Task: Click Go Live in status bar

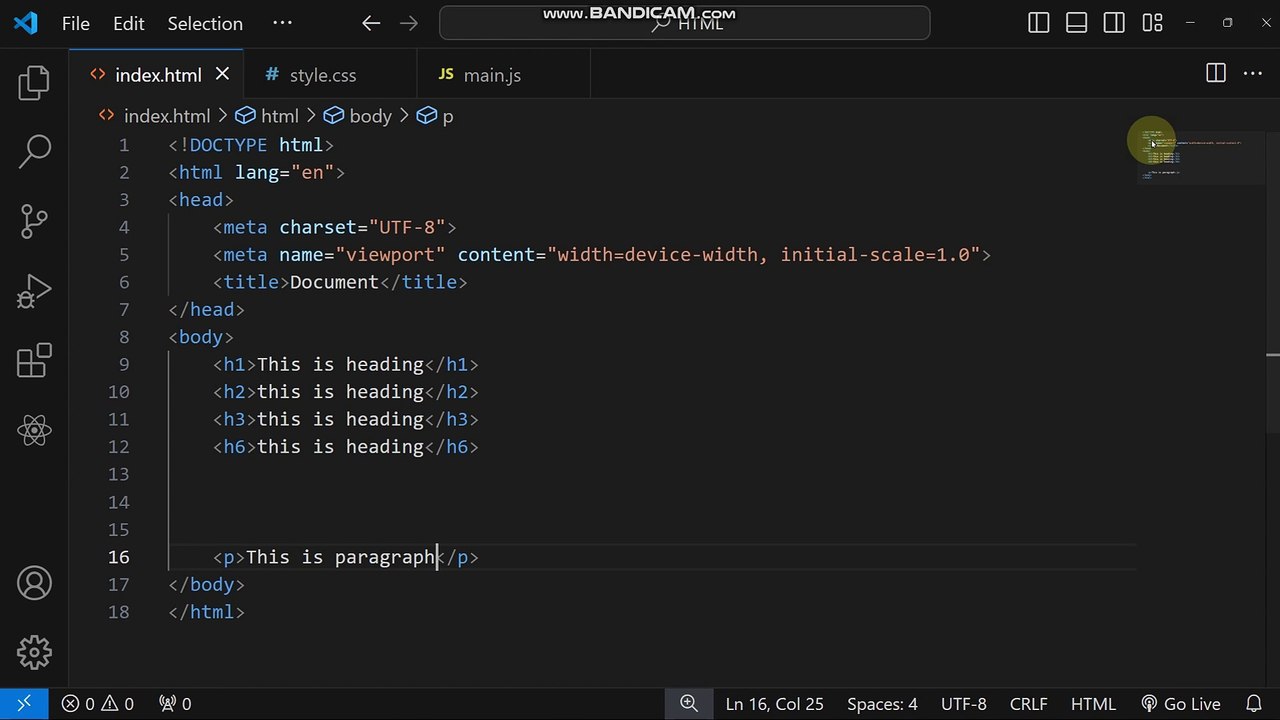Action: [1181, 704]
